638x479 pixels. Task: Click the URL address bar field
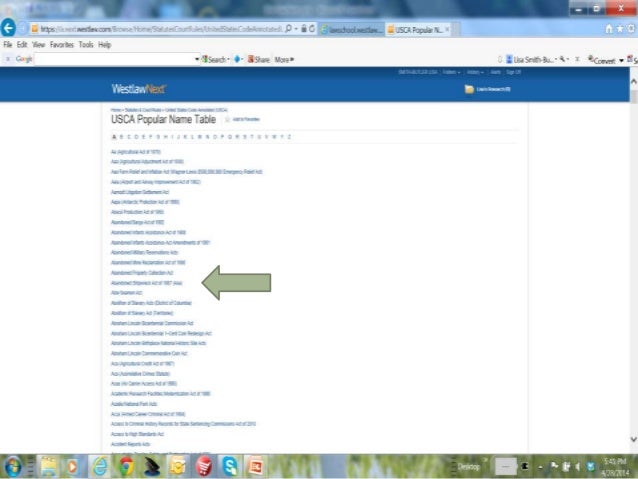click(x=159, y=29)
